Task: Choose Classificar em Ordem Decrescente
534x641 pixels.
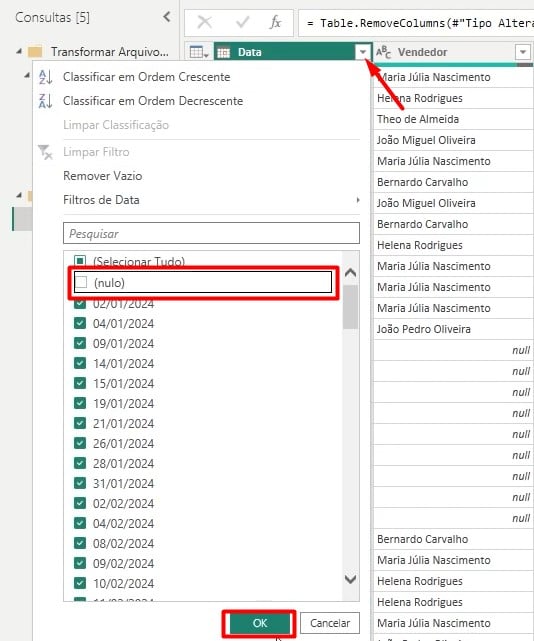Action: click(153, 101)
